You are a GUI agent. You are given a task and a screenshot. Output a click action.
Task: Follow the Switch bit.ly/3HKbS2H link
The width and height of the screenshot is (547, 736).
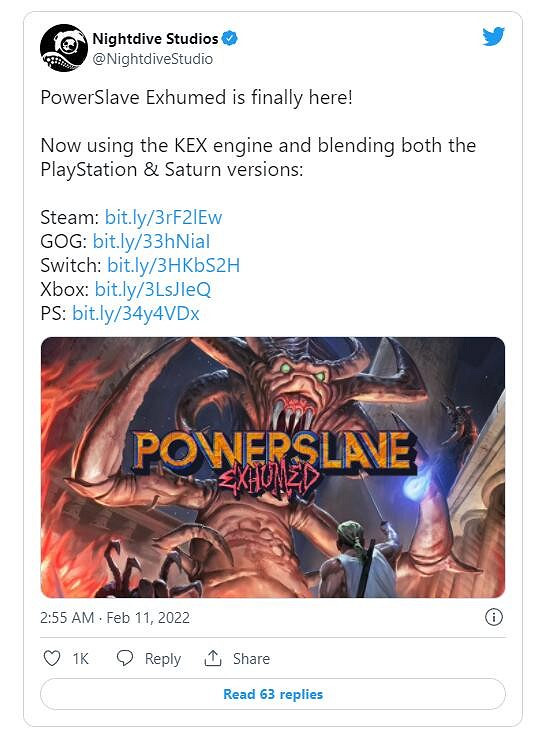pyautogui.click(x=173, y=265)
